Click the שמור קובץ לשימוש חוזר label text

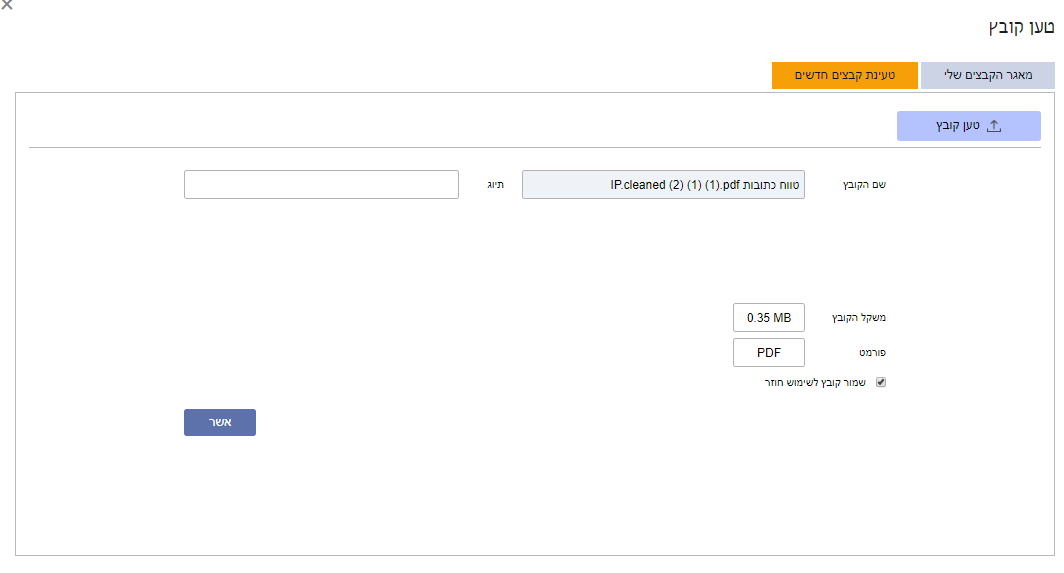pos(815,382)
